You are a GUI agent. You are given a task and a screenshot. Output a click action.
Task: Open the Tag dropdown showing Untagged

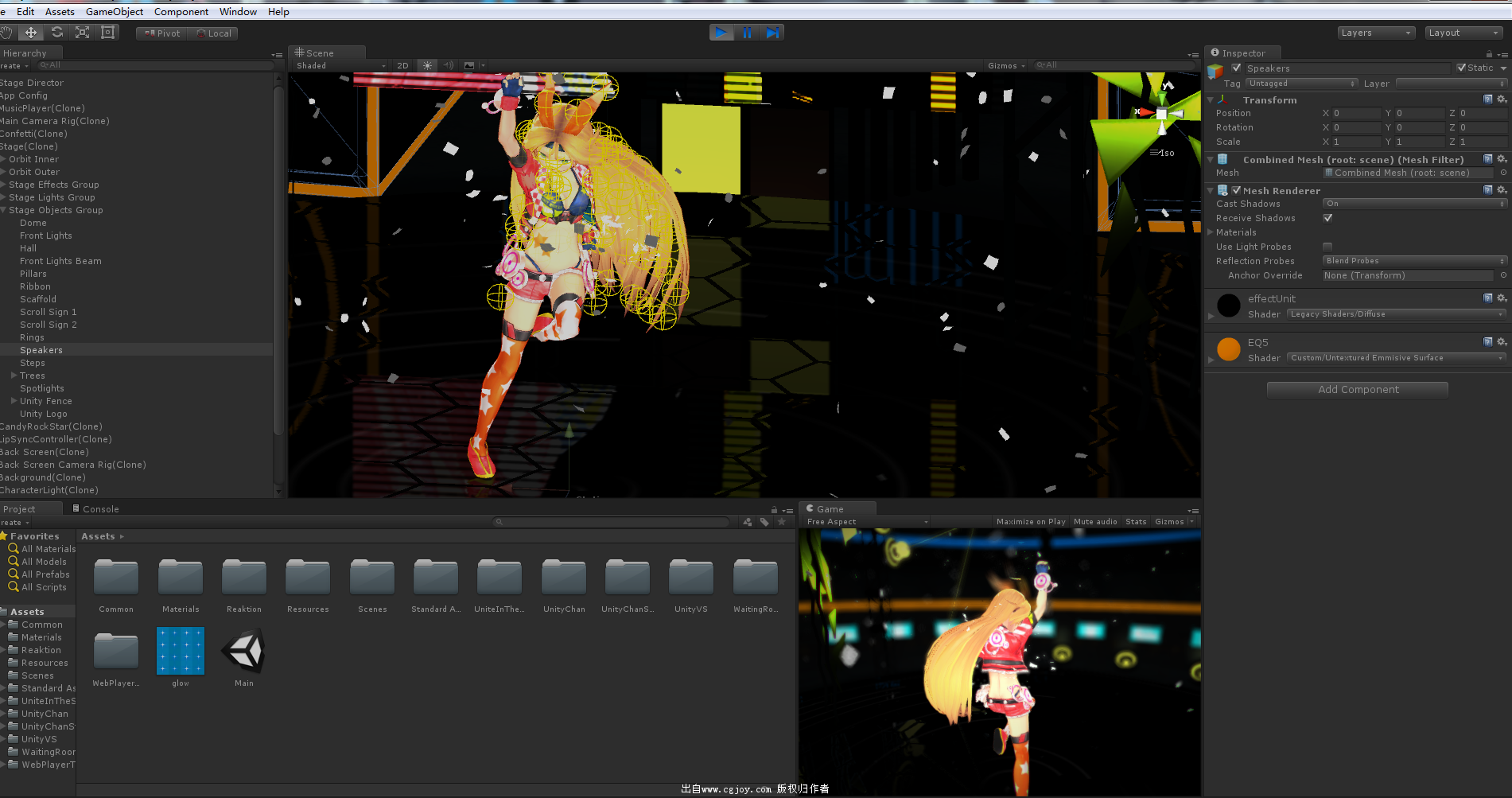[x=1302, y=84]
